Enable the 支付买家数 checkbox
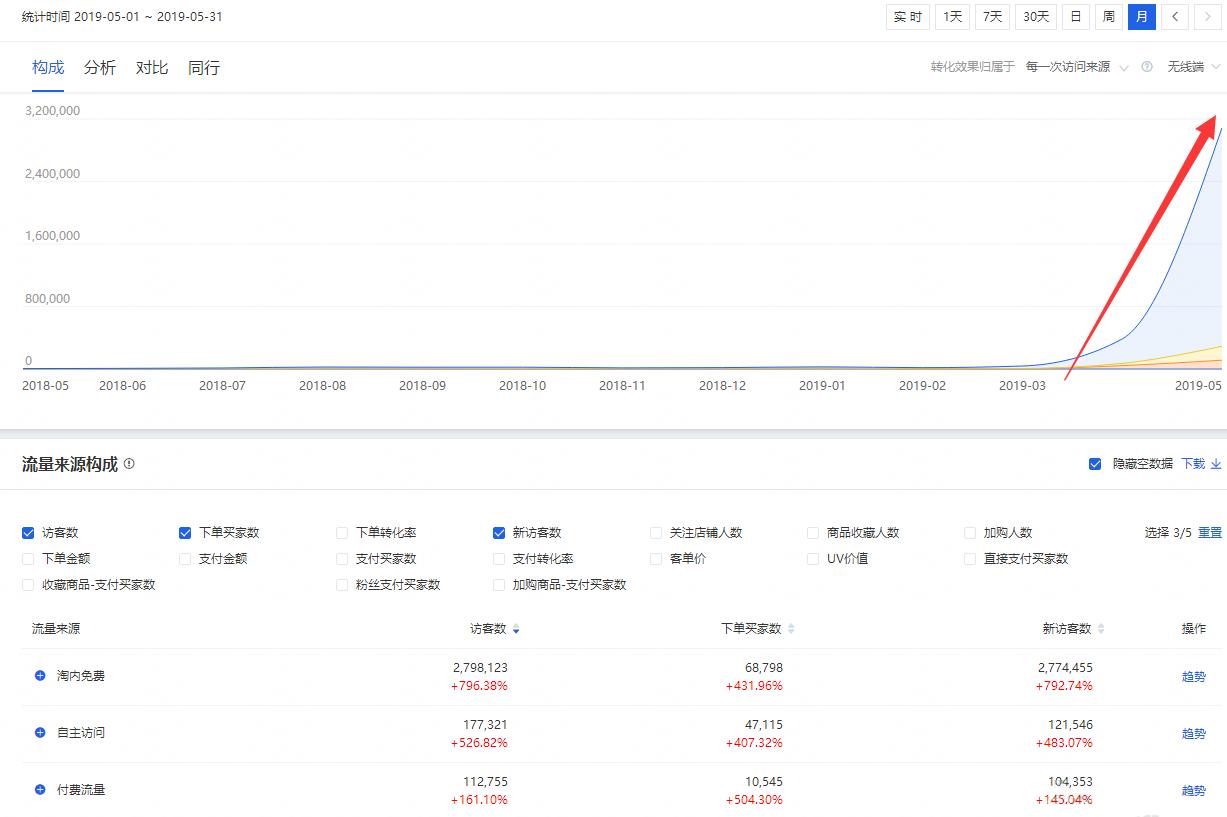This screenshot has height=817, width=1227. tap(342, 559)
